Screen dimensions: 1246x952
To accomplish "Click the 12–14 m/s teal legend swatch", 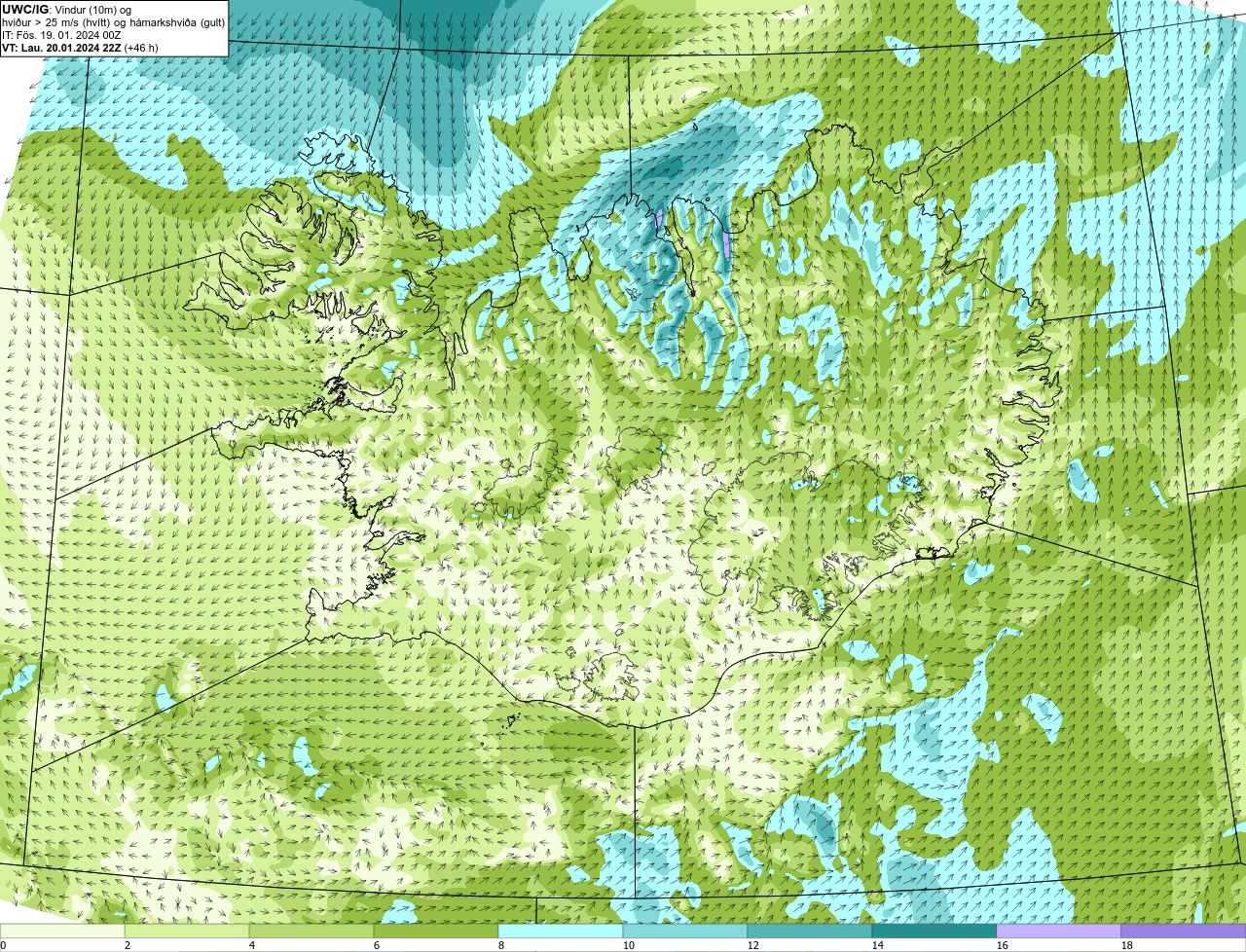I will pyautogui.click(x=810, y=932).
